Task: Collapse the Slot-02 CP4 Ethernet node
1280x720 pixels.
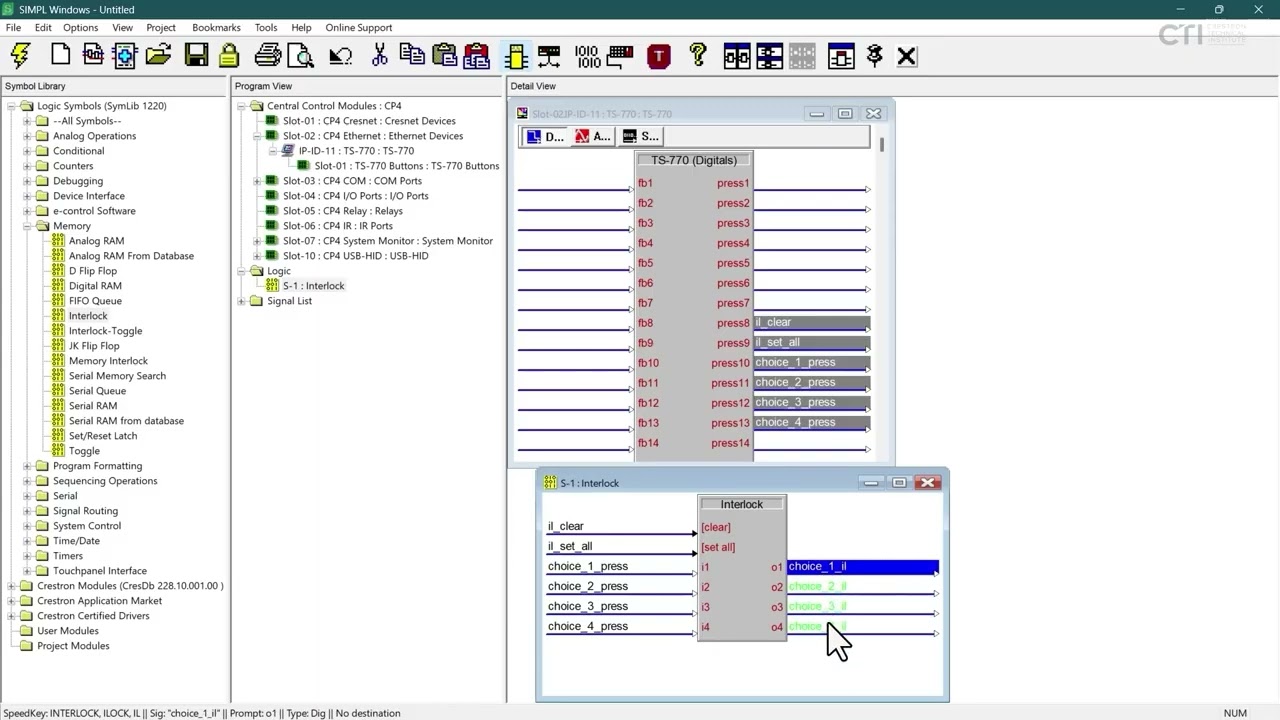Action: (257, 136)
